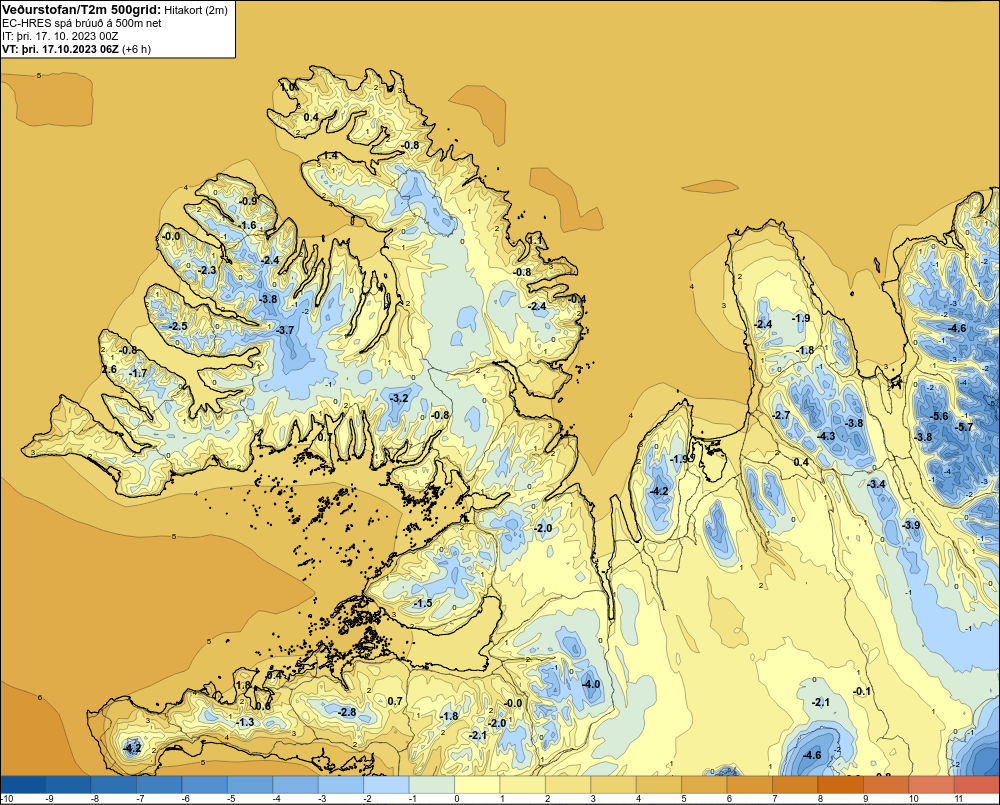This screenshot has height=805, width=1000.
Task: Click the dark orange legend swatch between 8 and 9
Action: (841, 784)
